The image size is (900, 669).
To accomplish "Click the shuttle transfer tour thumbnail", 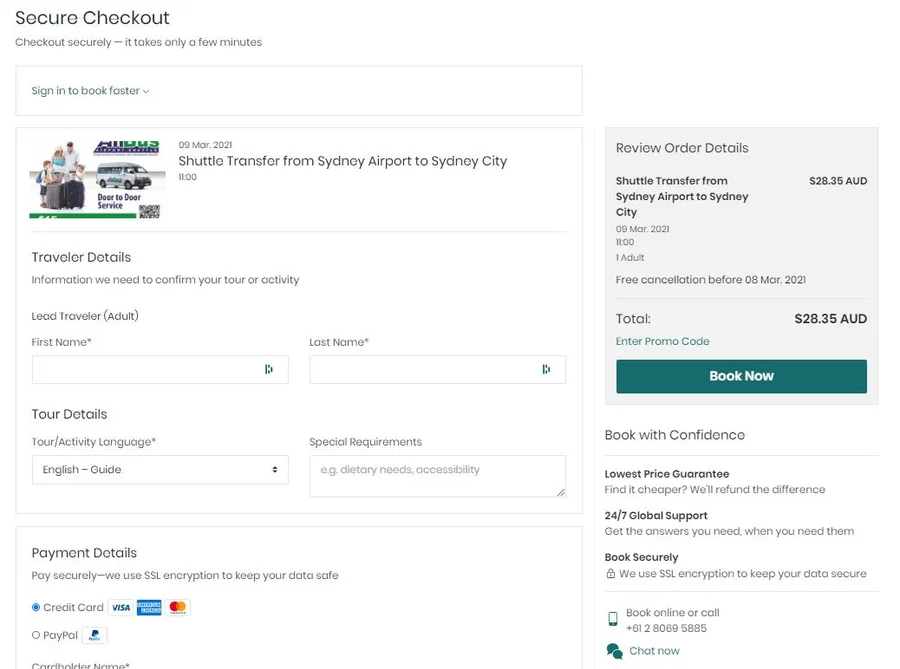I will click(95, 178).
